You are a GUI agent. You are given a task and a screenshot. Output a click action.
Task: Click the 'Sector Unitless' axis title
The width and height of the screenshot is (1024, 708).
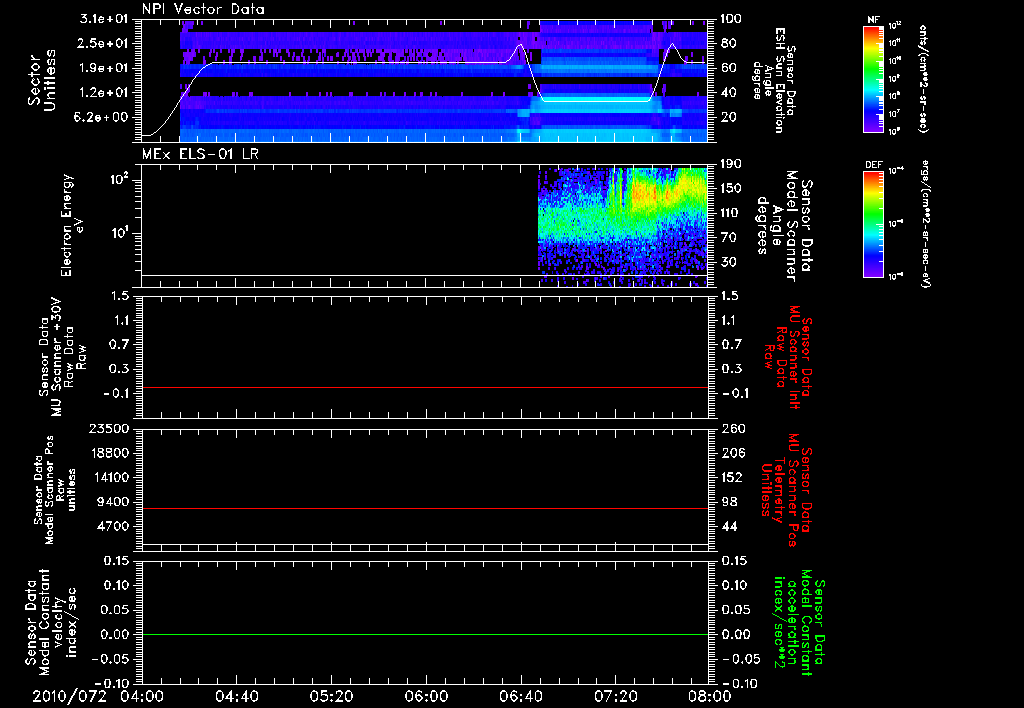(x=41, y=80)
